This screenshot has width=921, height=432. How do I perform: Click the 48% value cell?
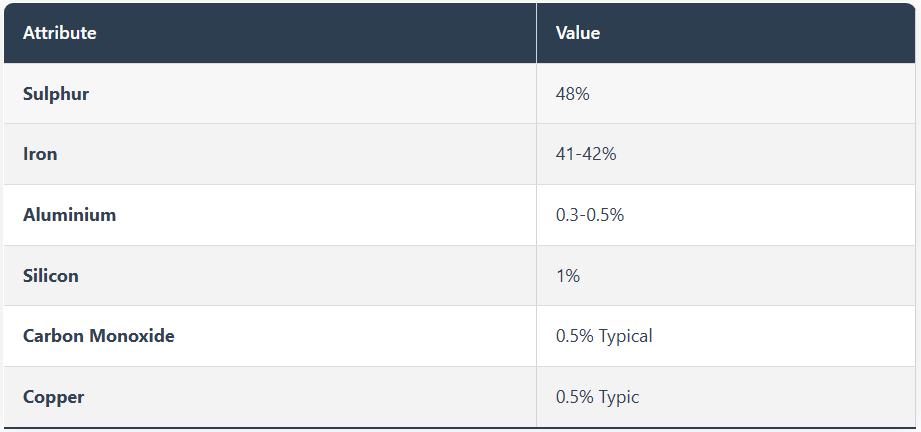coord(573,94)
